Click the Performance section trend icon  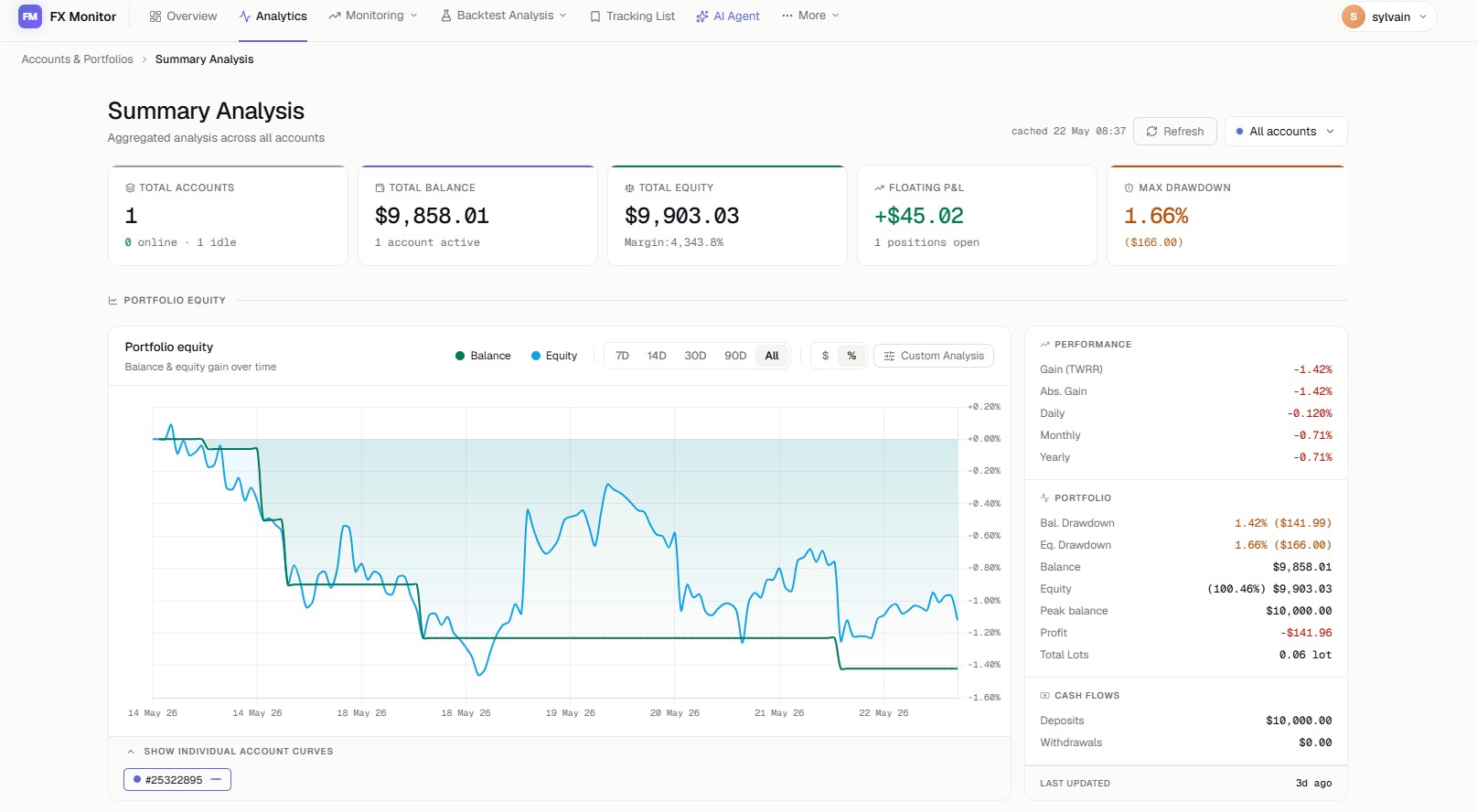(x=1045, y=345)
